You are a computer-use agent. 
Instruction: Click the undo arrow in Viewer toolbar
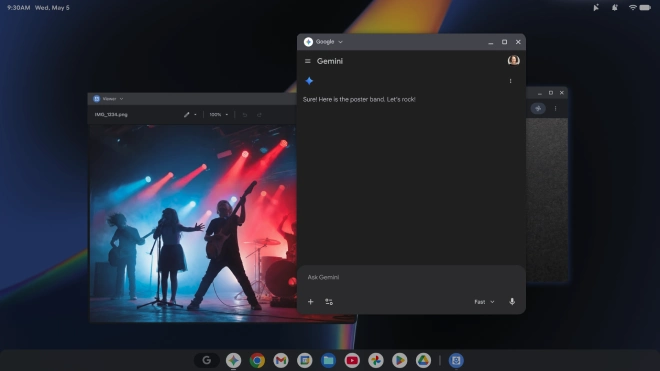coord(245,115)
